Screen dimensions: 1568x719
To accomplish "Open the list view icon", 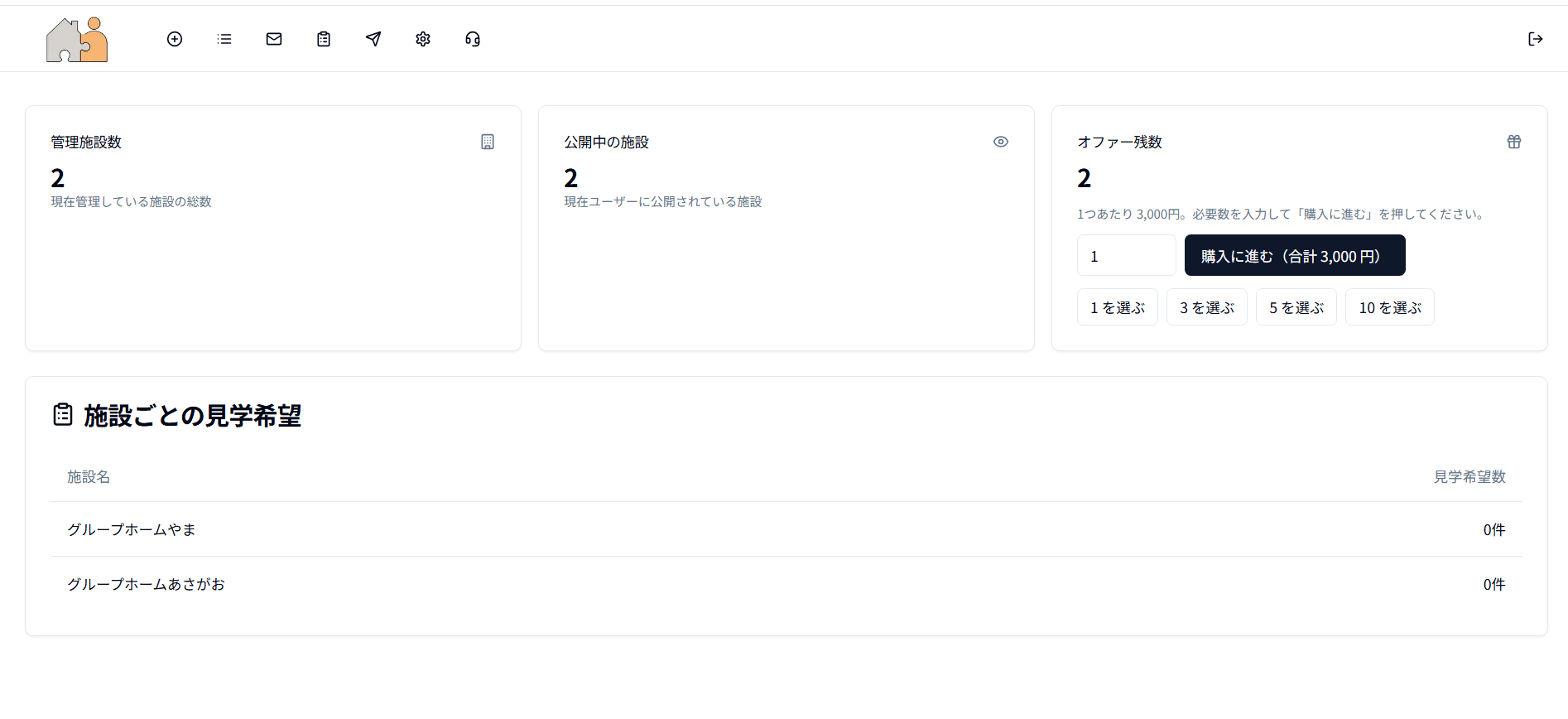I will click(224, 39).
